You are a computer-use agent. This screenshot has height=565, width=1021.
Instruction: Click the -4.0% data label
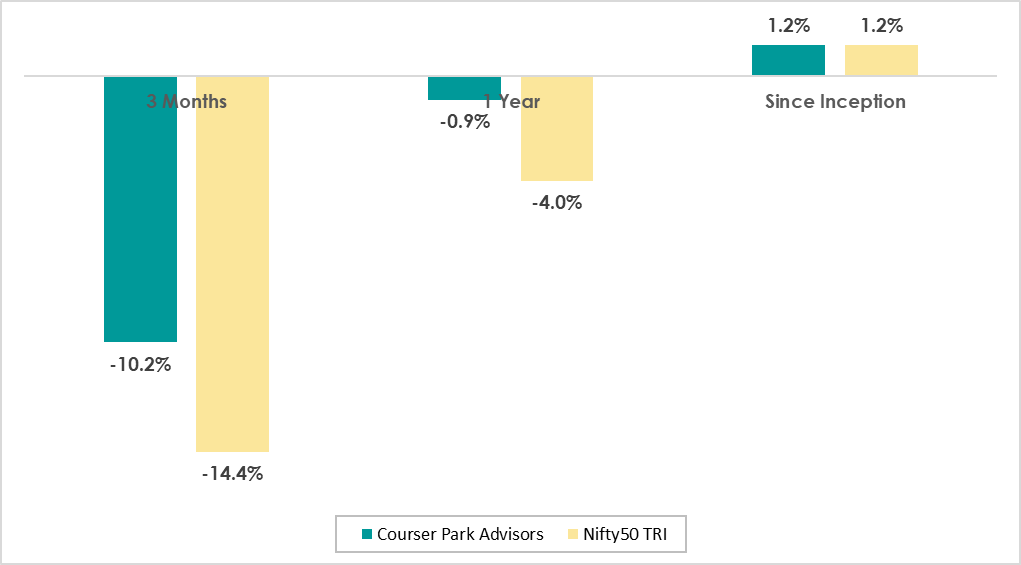click(556, 203)
